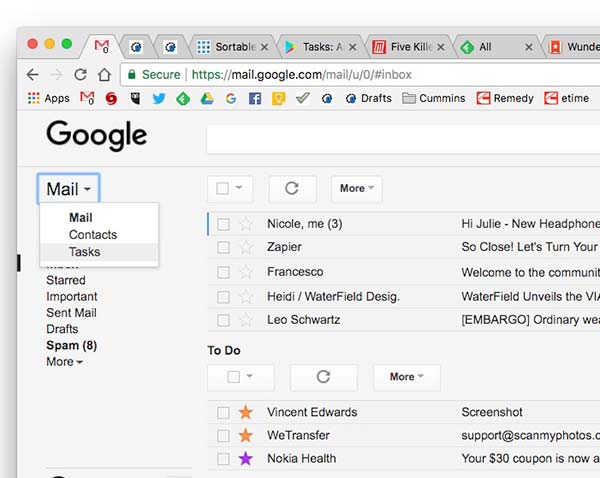Refresh the inbox using top refresh icon

tap(292, 188)
